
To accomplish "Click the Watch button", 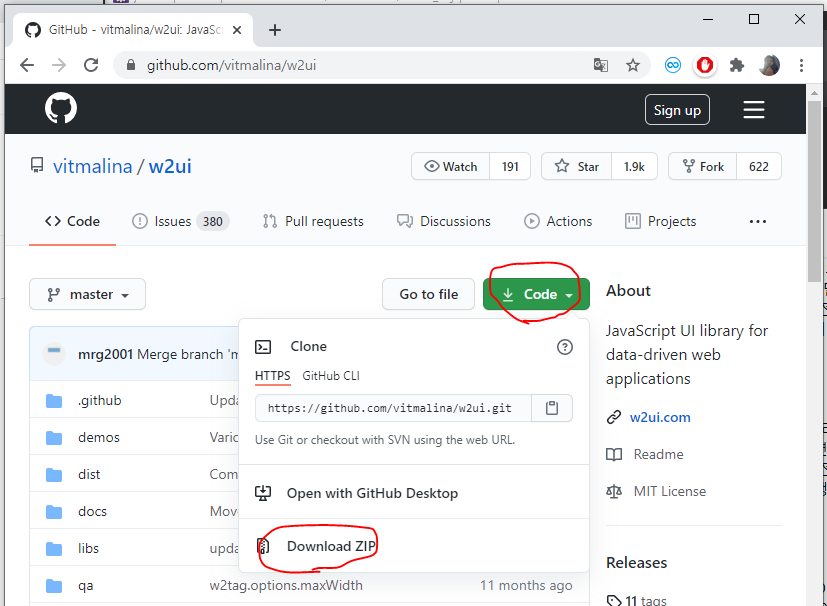I will [x=450, y=167].
